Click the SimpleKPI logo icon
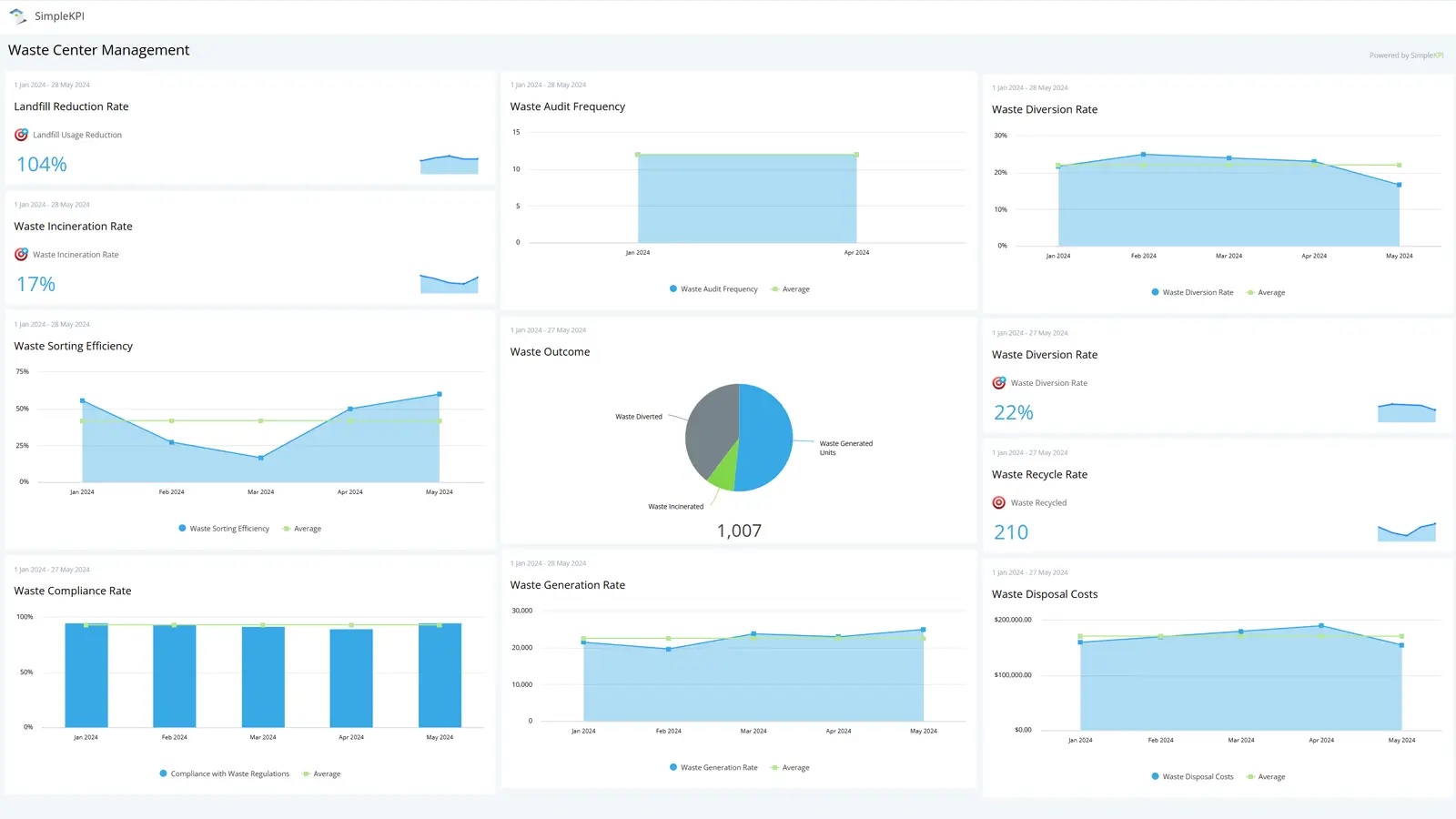The image size is (1456, 819). point(16,15)
